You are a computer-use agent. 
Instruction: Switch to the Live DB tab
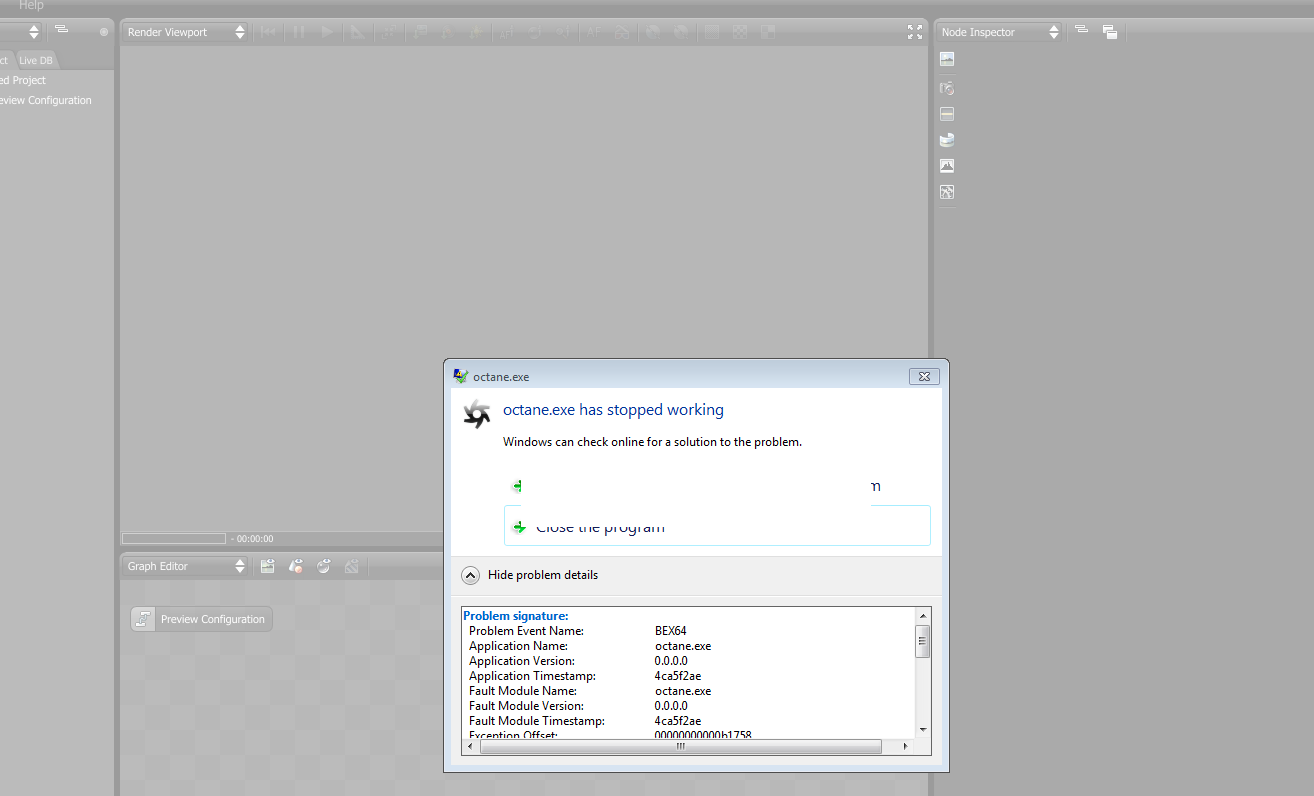36,60
